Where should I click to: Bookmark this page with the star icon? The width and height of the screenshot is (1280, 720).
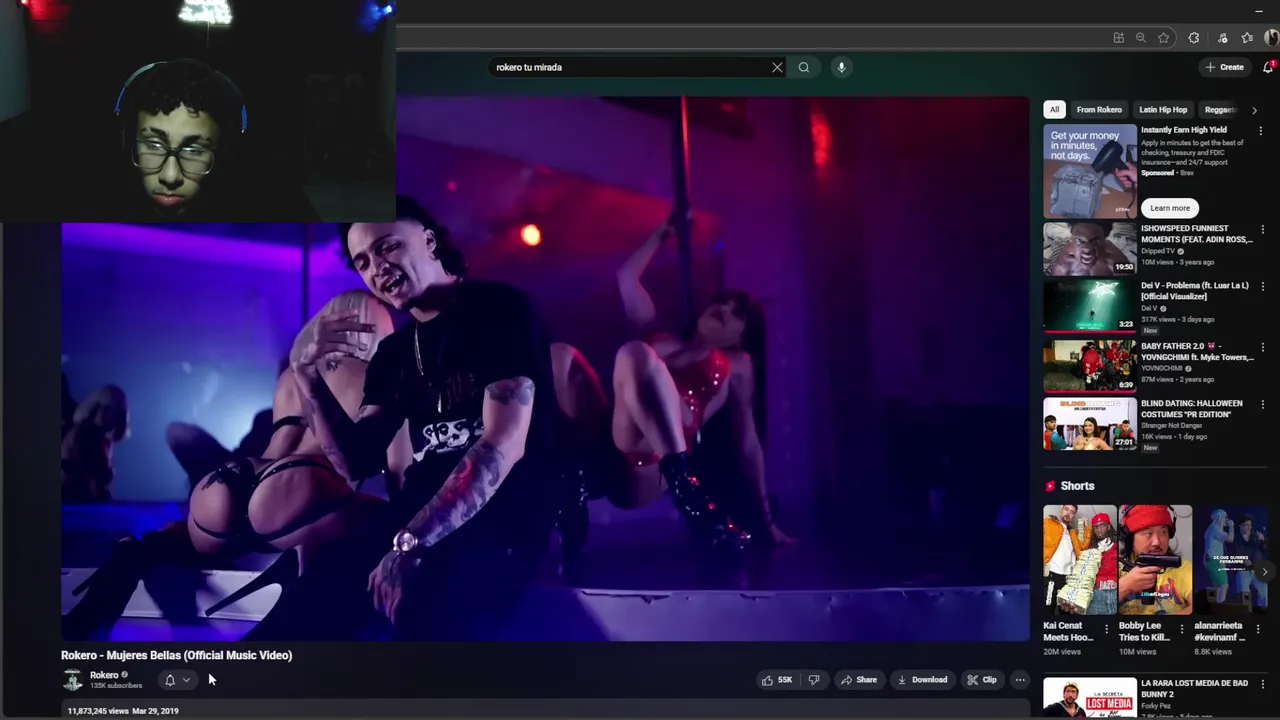[1163, 38]
